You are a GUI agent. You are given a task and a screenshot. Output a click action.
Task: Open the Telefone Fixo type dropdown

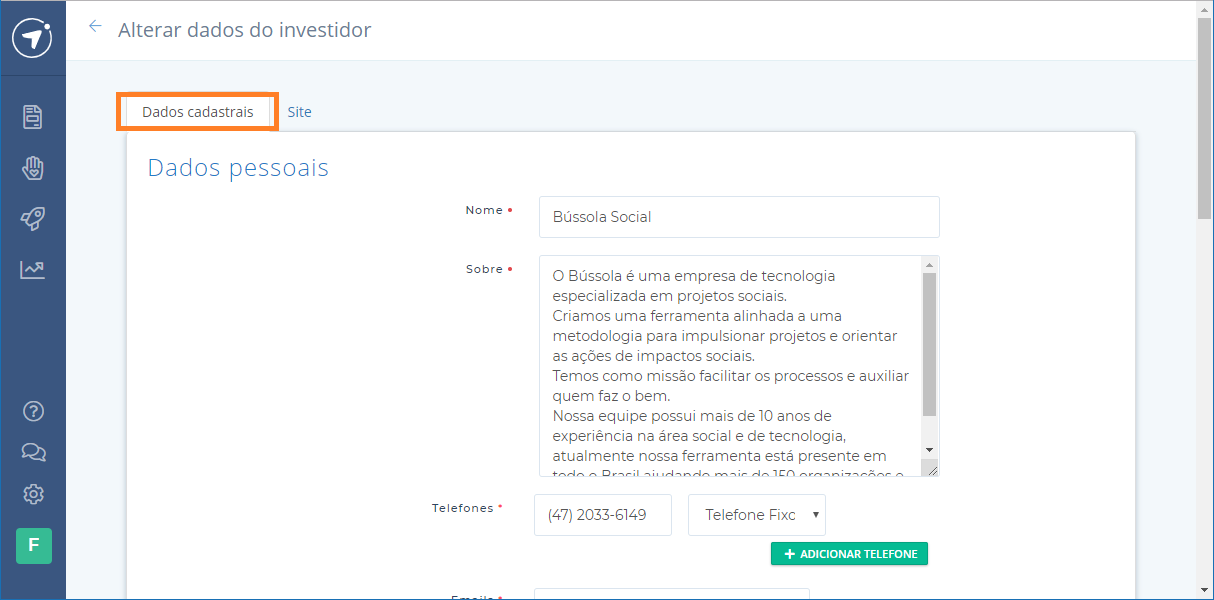click(x=757, y=515)
